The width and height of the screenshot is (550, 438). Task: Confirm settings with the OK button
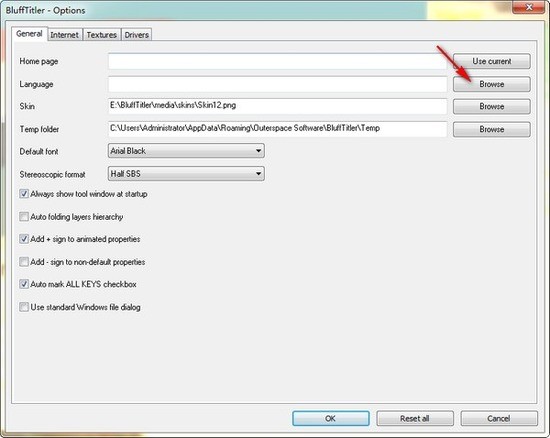click(330, 418)
